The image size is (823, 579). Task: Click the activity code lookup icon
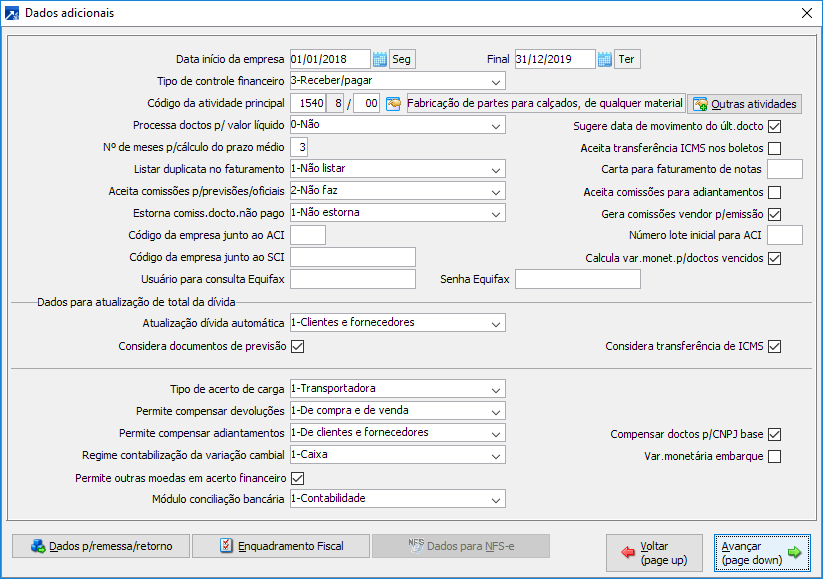pyautogui.click(x=393, y=103)
